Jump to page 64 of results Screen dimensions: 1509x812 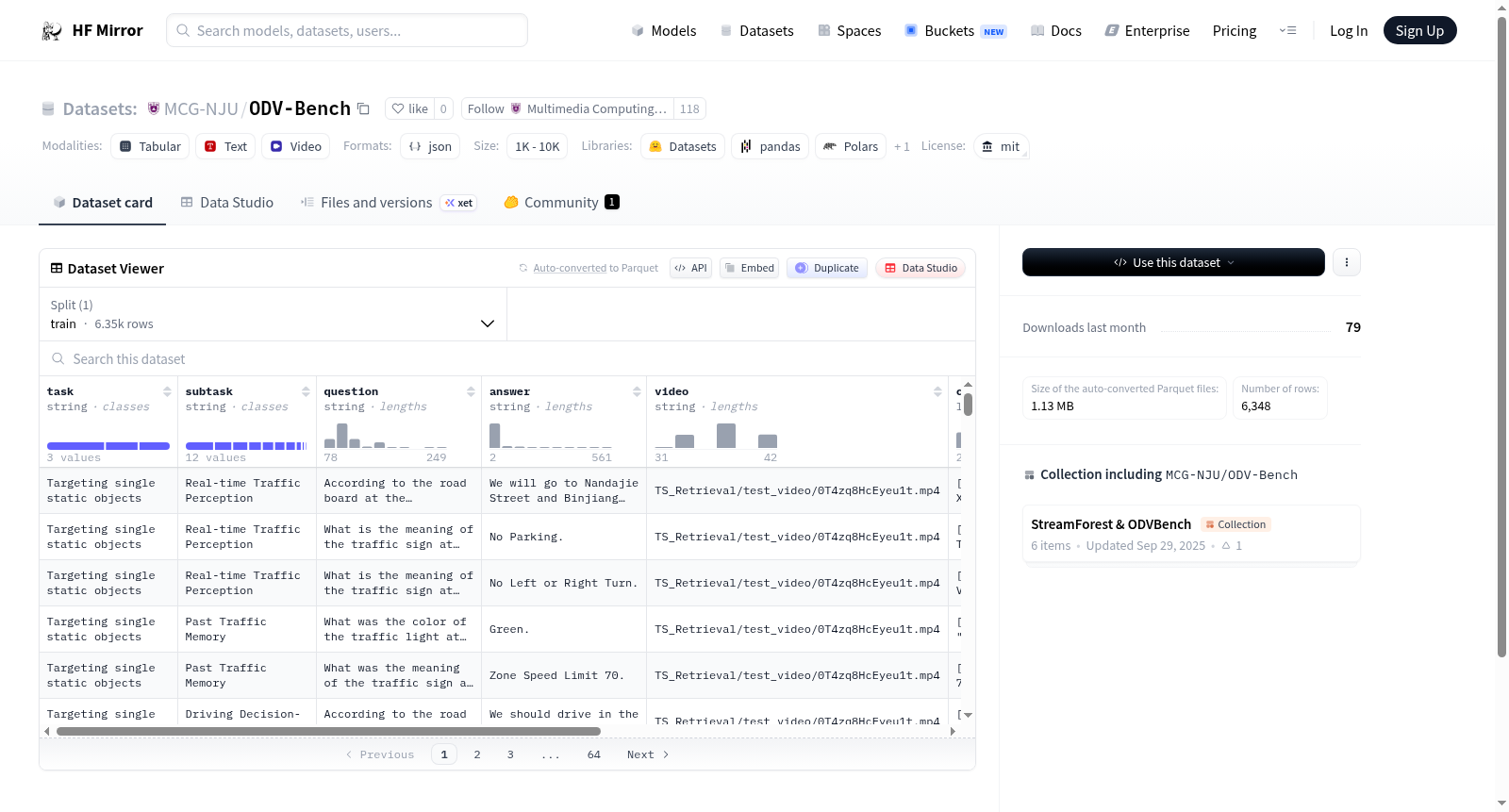[594, 754]
